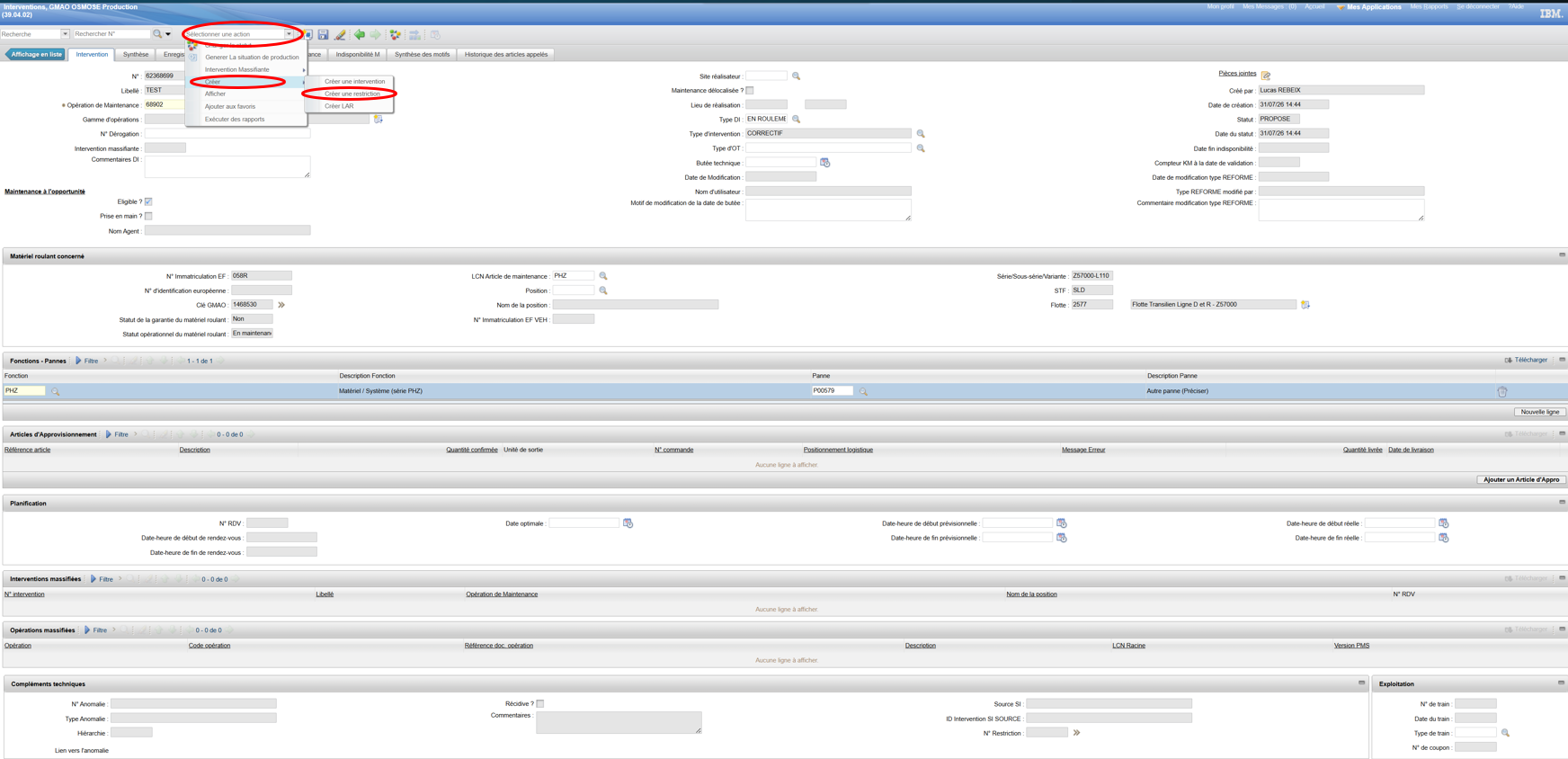Open lookup for LCN Article de maintenance
The image size is (1568, 759).
[x=603, y=276]
